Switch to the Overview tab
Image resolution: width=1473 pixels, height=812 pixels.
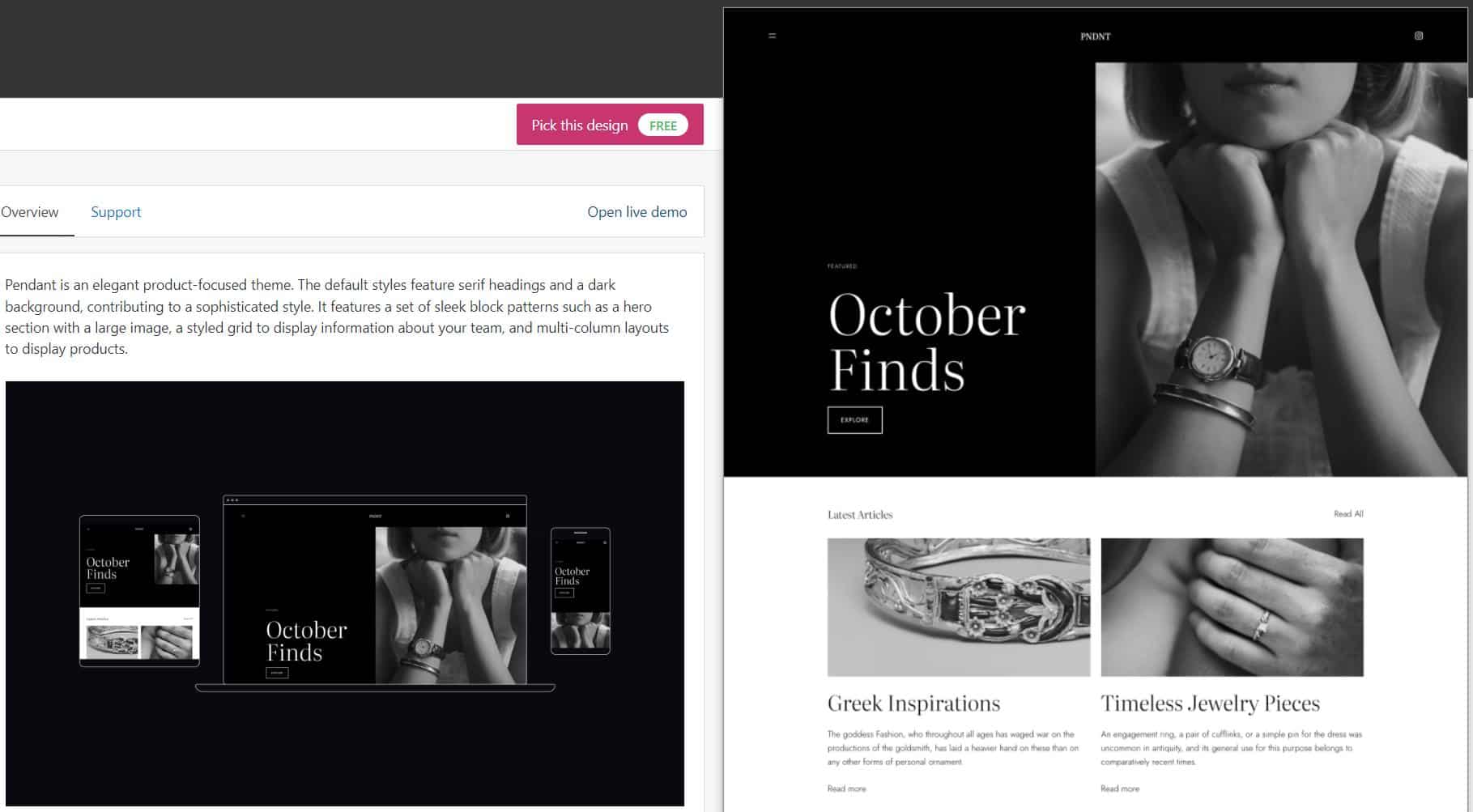tap(30, 212)
